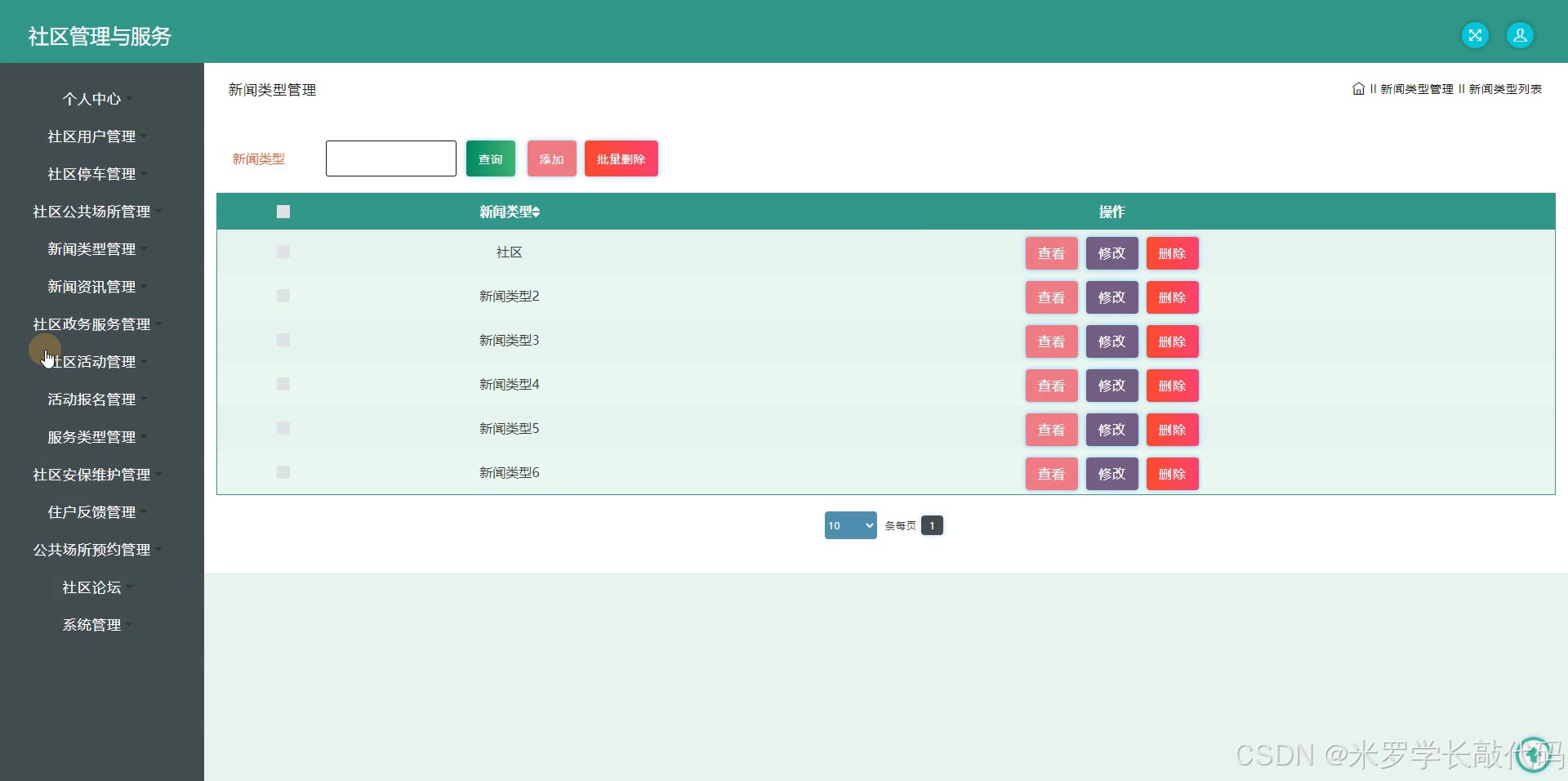
Task: Click 查看 for 新闻类型5 row
Action: 1052,430
